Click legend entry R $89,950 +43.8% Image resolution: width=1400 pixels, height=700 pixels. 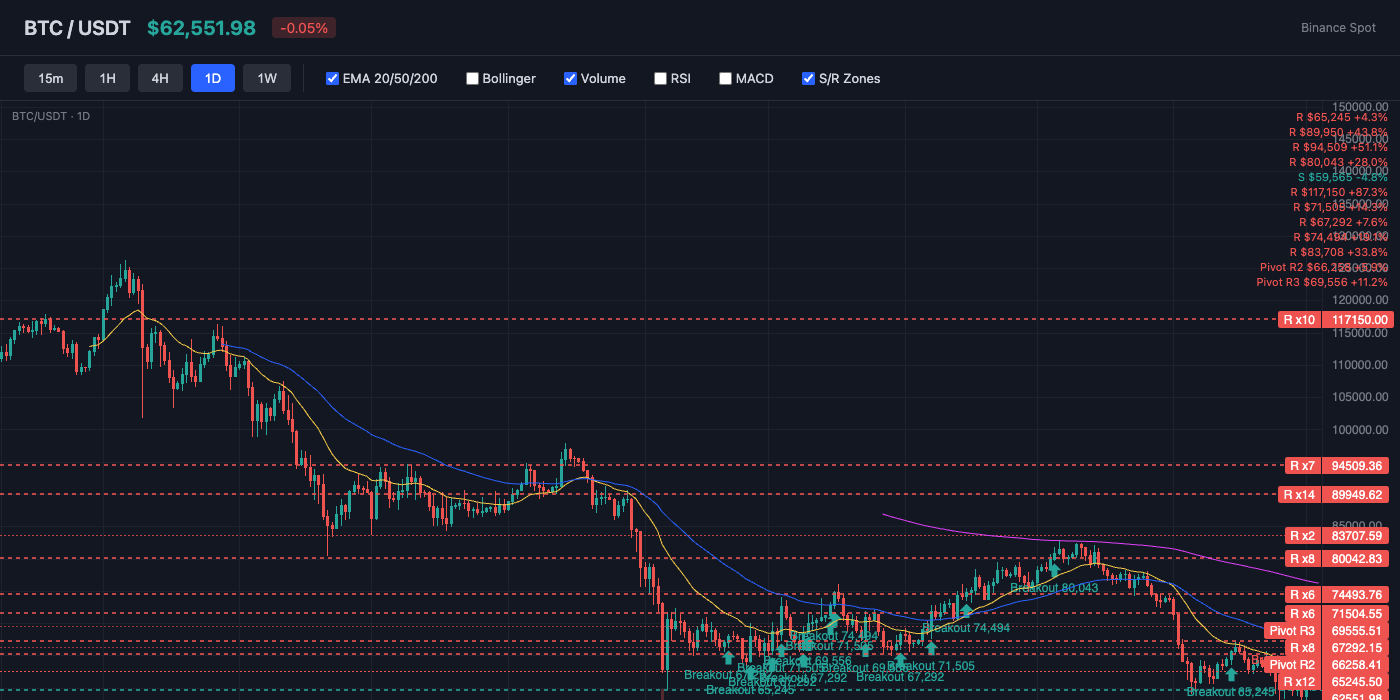[x=1338, y=132]
